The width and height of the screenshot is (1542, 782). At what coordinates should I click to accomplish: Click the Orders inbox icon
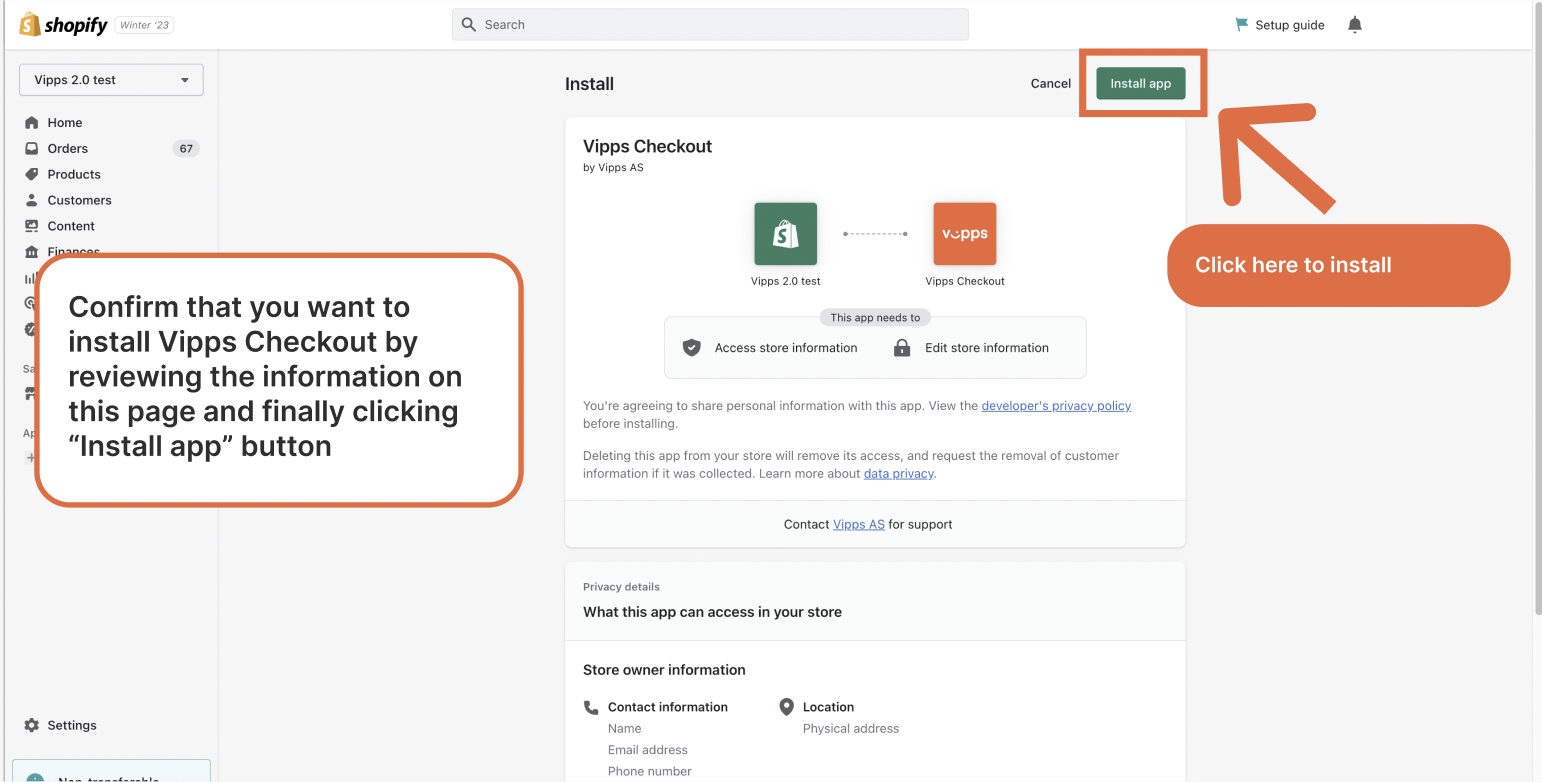32,148
